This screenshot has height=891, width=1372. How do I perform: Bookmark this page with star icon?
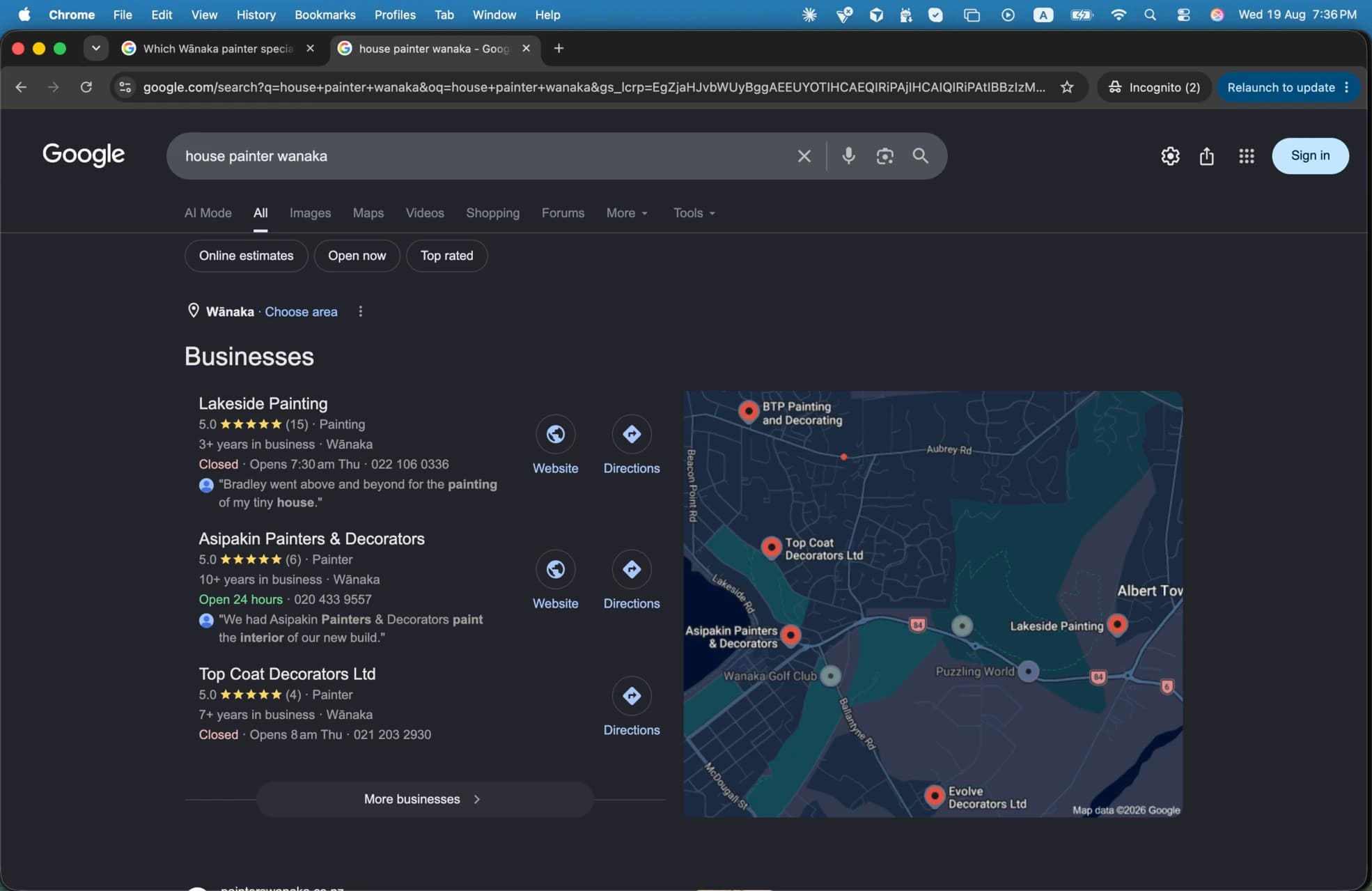pyautogui.click(x=1067, y=87)
